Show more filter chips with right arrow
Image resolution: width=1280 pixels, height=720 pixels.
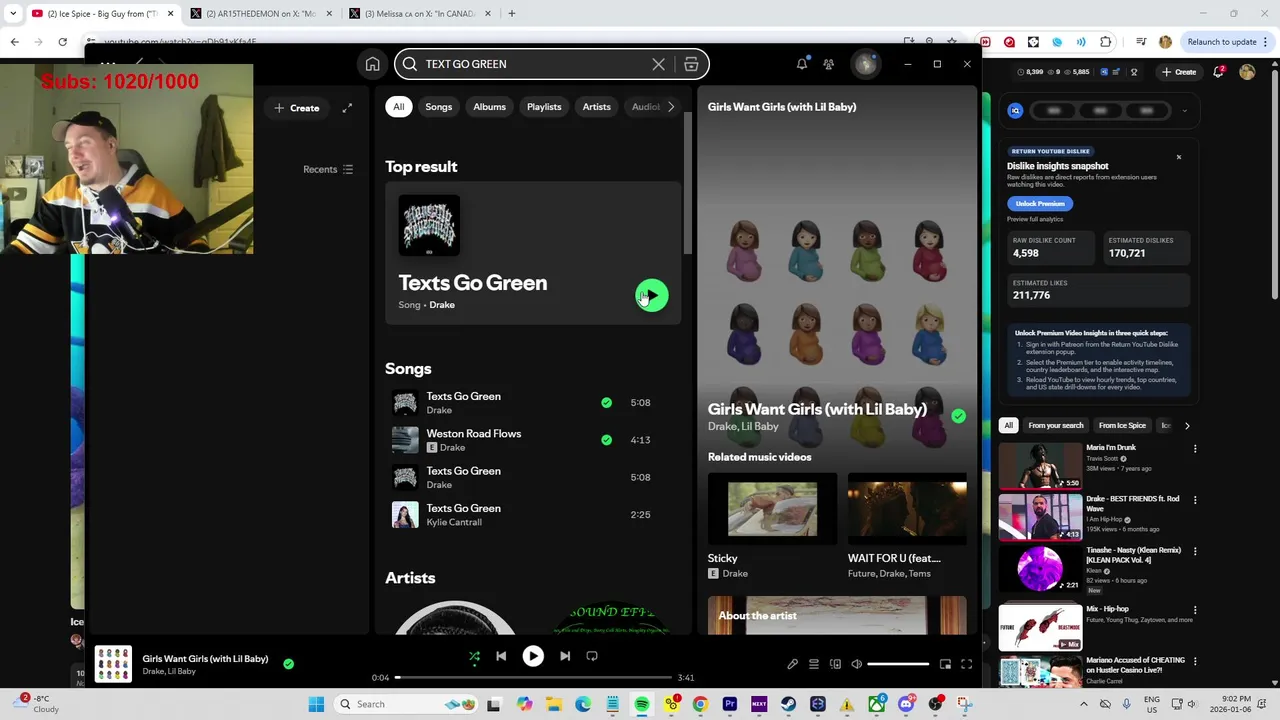pos(671,107)
